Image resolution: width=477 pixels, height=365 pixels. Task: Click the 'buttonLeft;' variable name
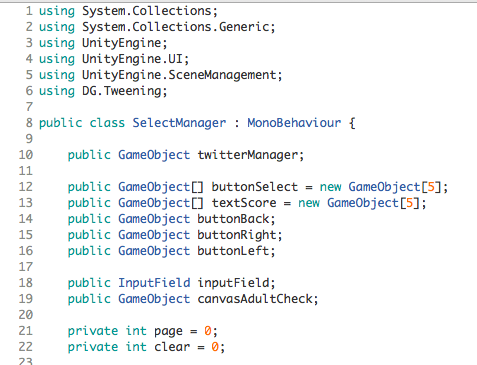click(236, 251)
